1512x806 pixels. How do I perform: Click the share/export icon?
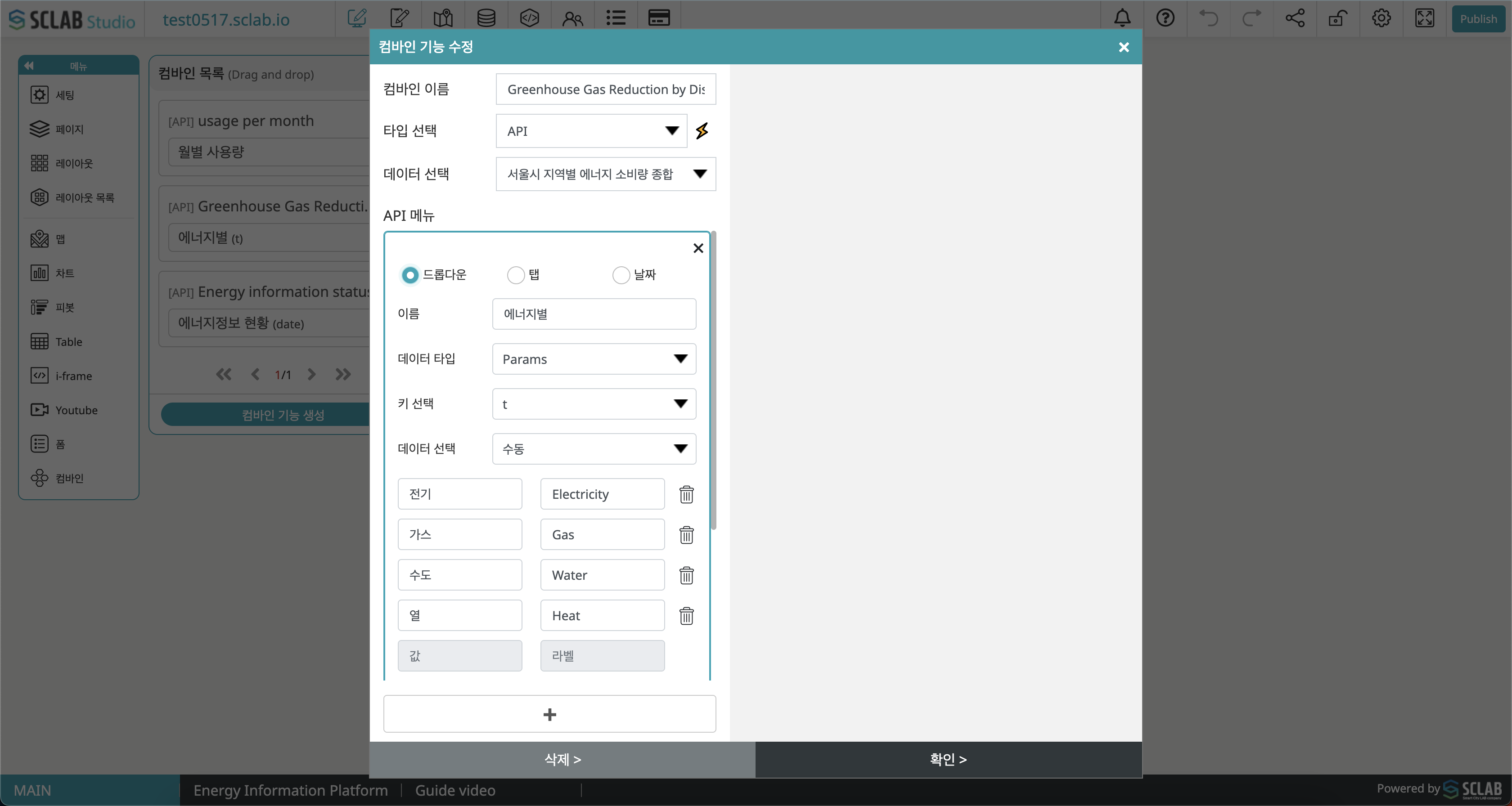coord(1295,18)
